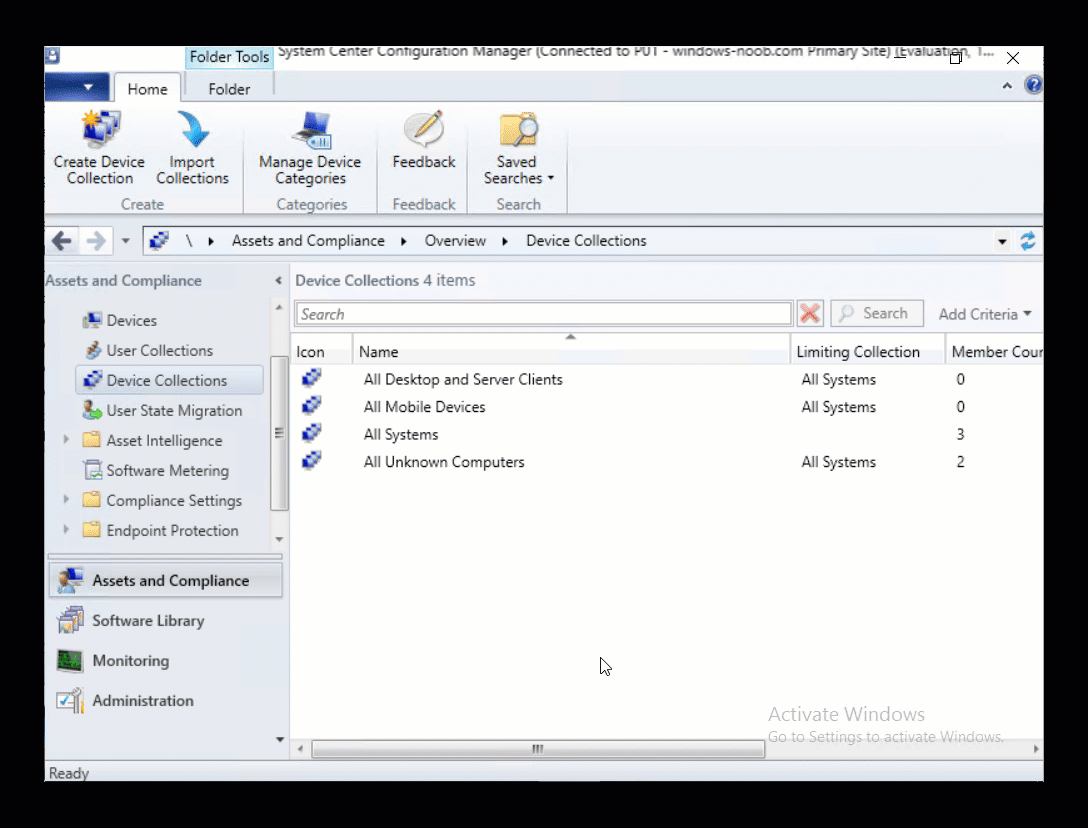Open the navigation history dropdown arrow
The image size is (1088, 828).
click(126, 241)
